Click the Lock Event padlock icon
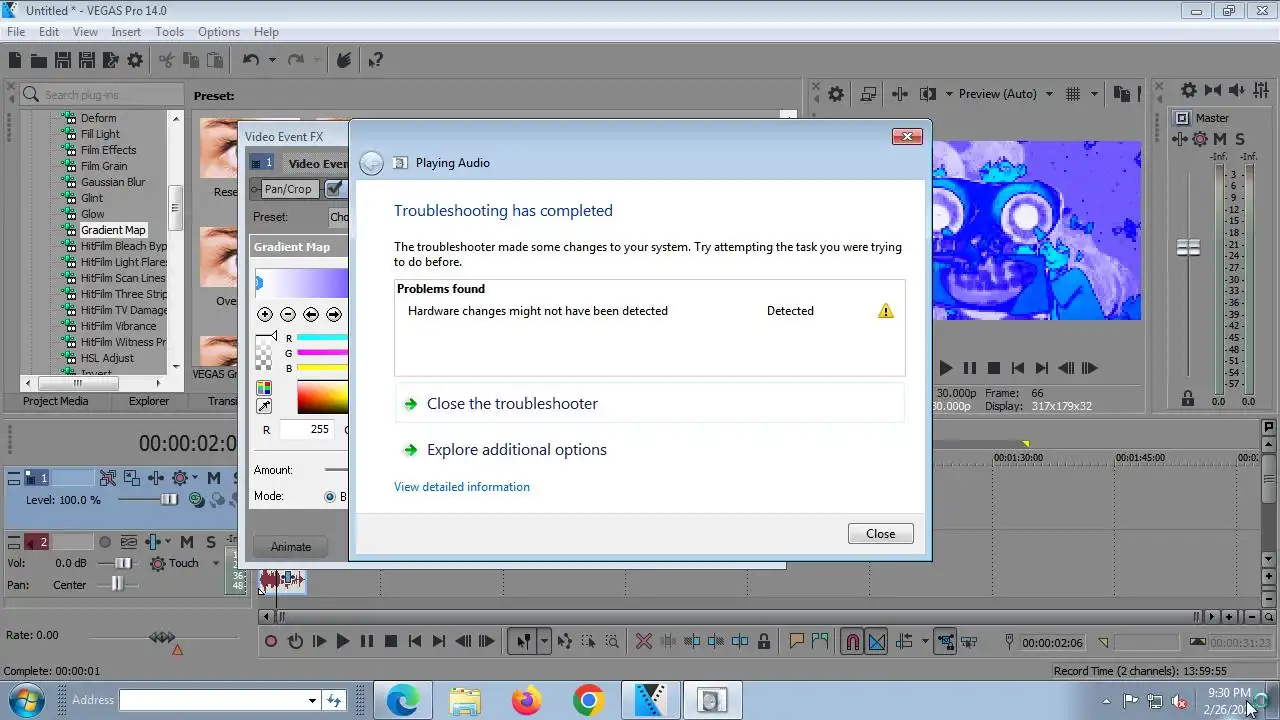Screen dimensions: 1280x720 (764, 642)
